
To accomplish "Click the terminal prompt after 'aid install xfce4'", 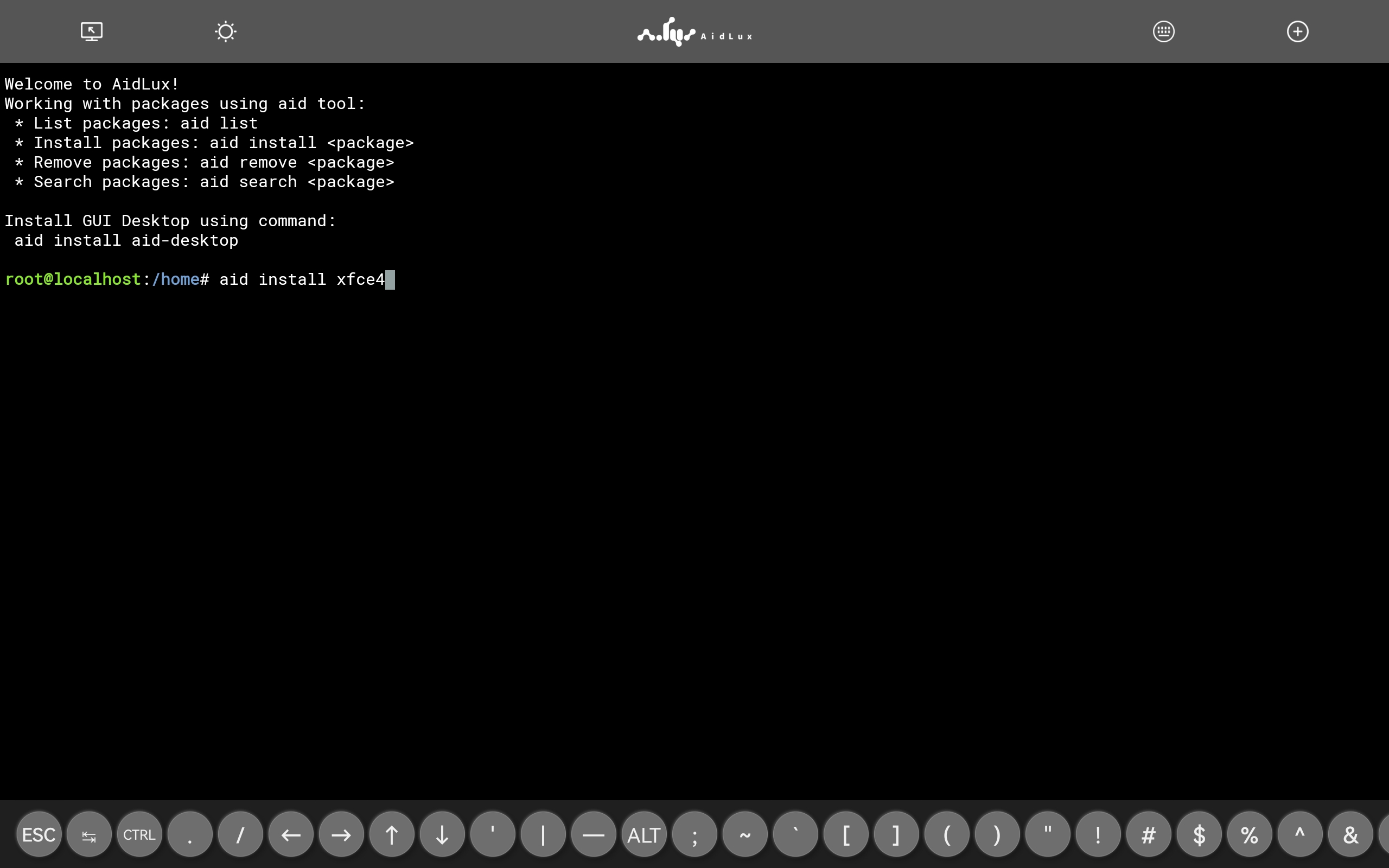I will point(391,279).
